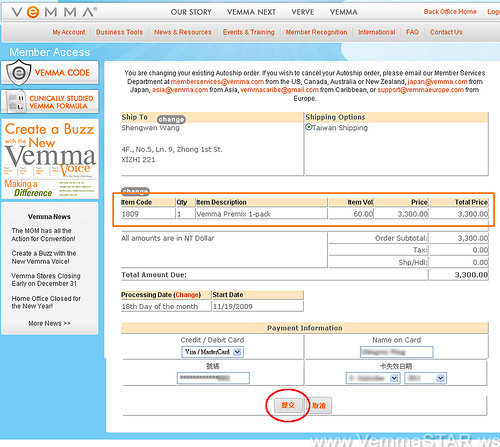The image size is (500, 447).
Task: Open My Account menu item
Action: click(x=69, y=32)
